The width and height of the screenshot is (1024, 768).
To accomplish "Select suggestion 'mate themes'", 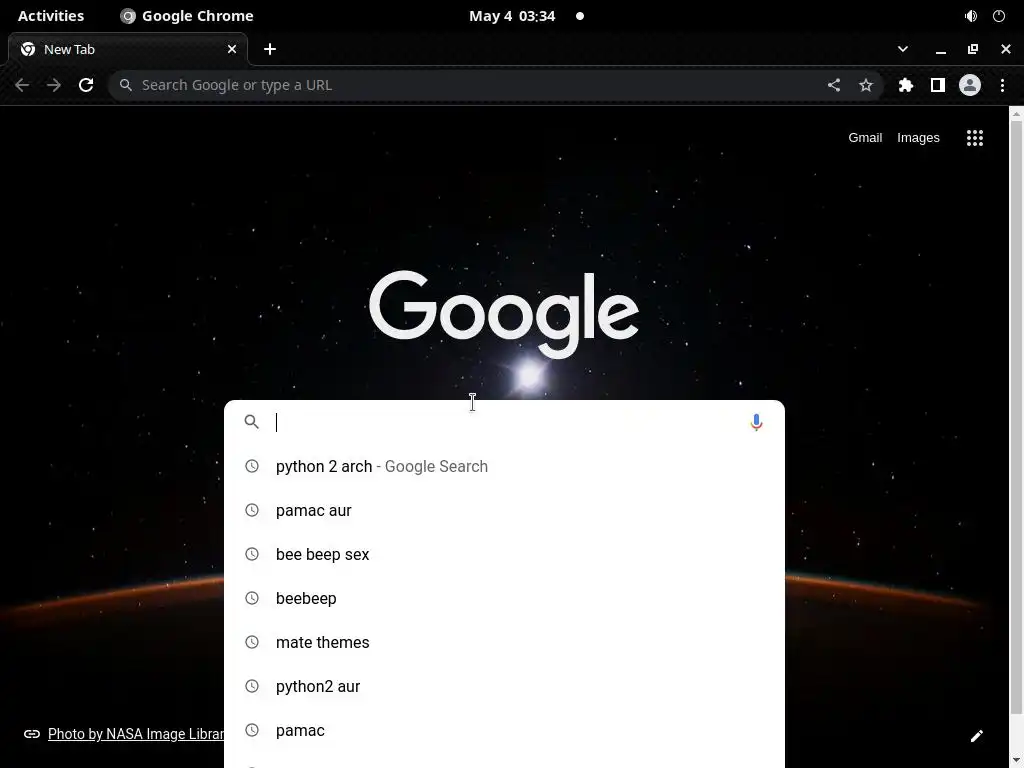I will 504,642.
